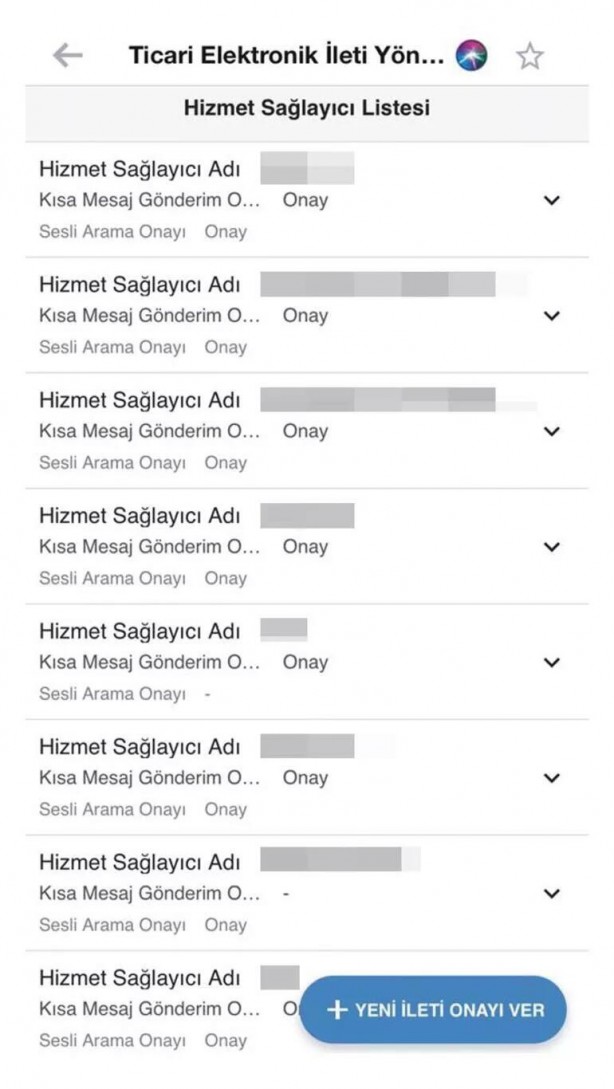The width and height of the screenshot is (614, 1089).
Task: Click the Hizmet Sağlayıcı Adı label in row two
Action: 143,284
